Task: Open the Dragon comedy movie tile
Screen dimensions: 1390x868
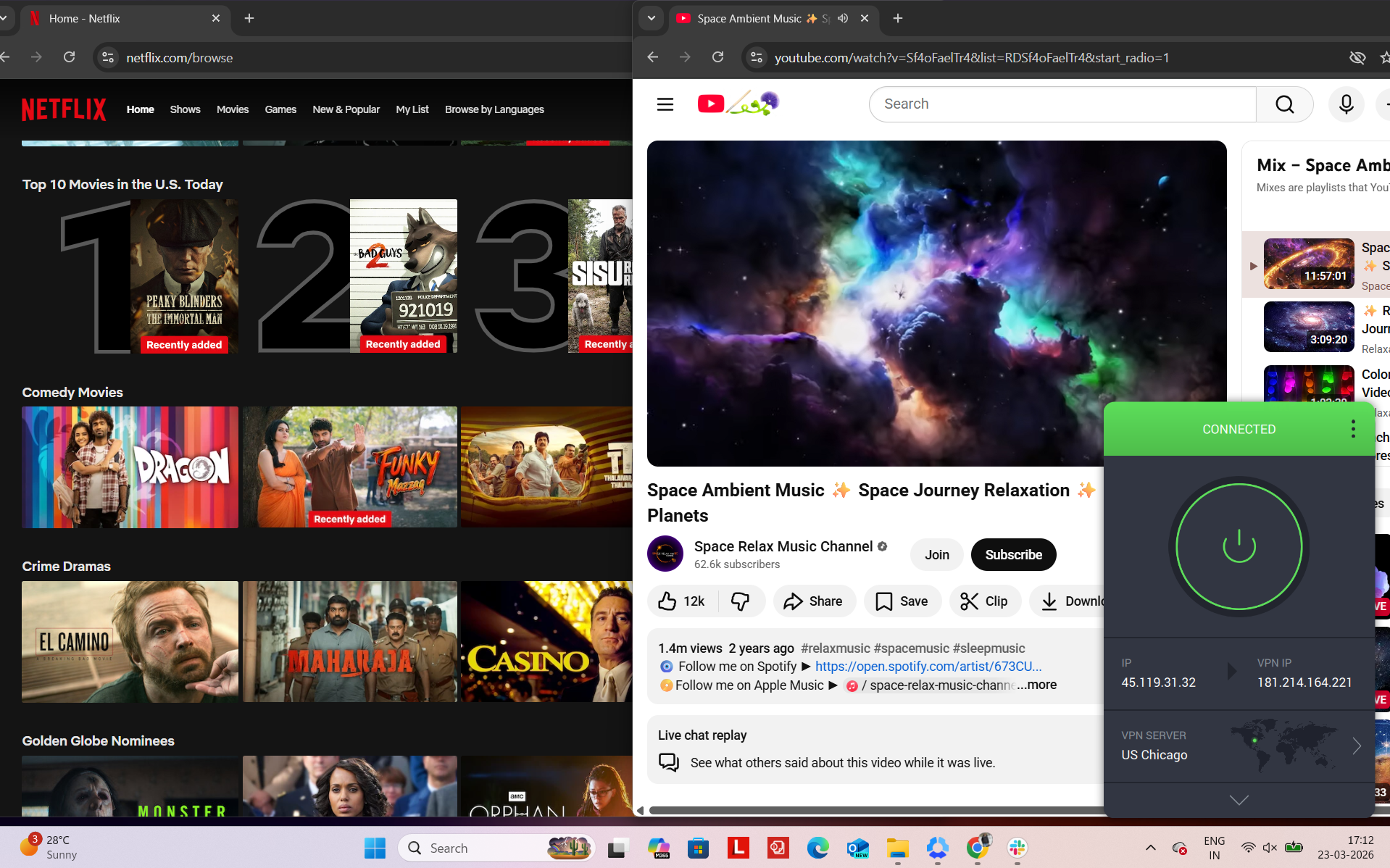Action: (x=130, y=467)
